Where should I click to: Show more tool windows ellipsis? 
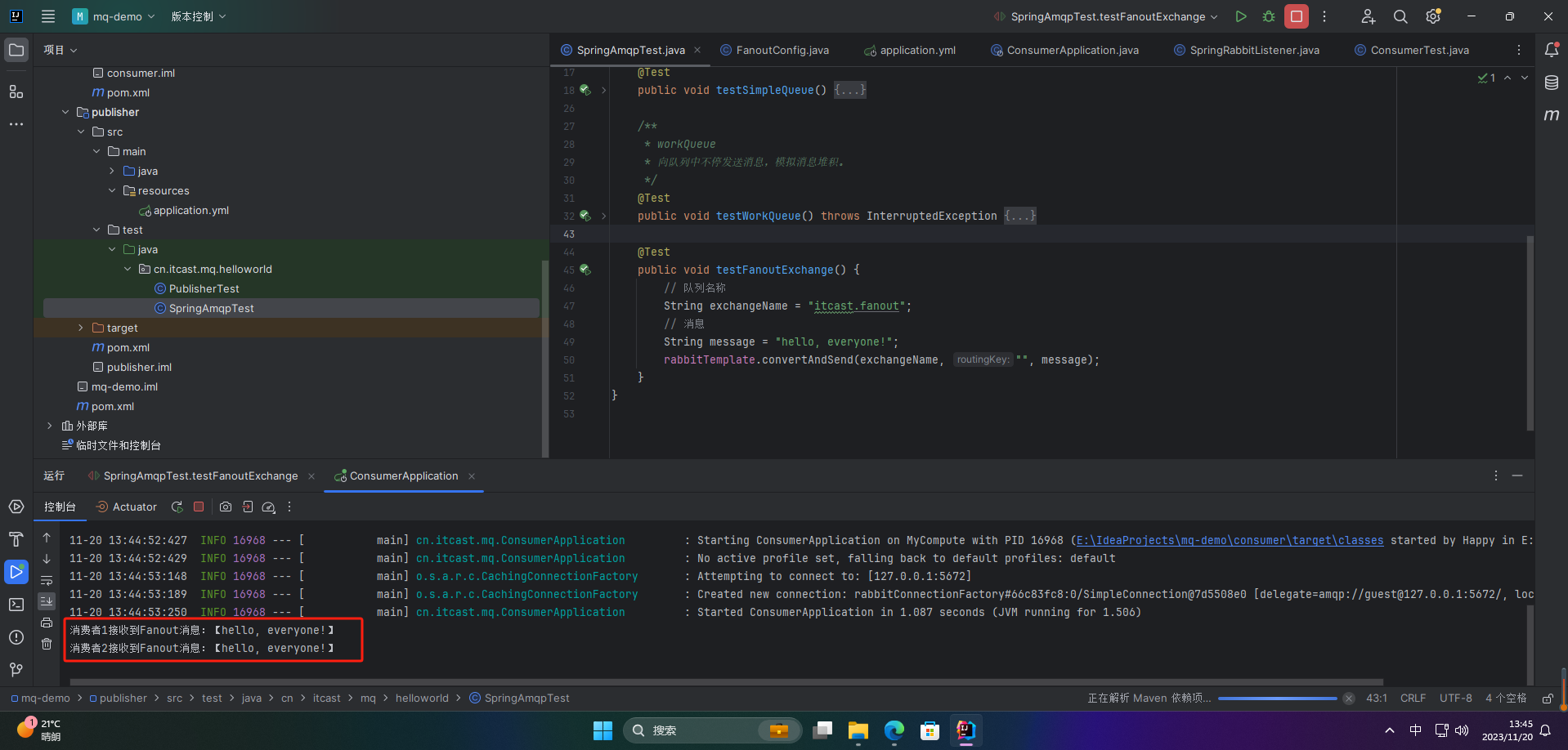point(16,124)
